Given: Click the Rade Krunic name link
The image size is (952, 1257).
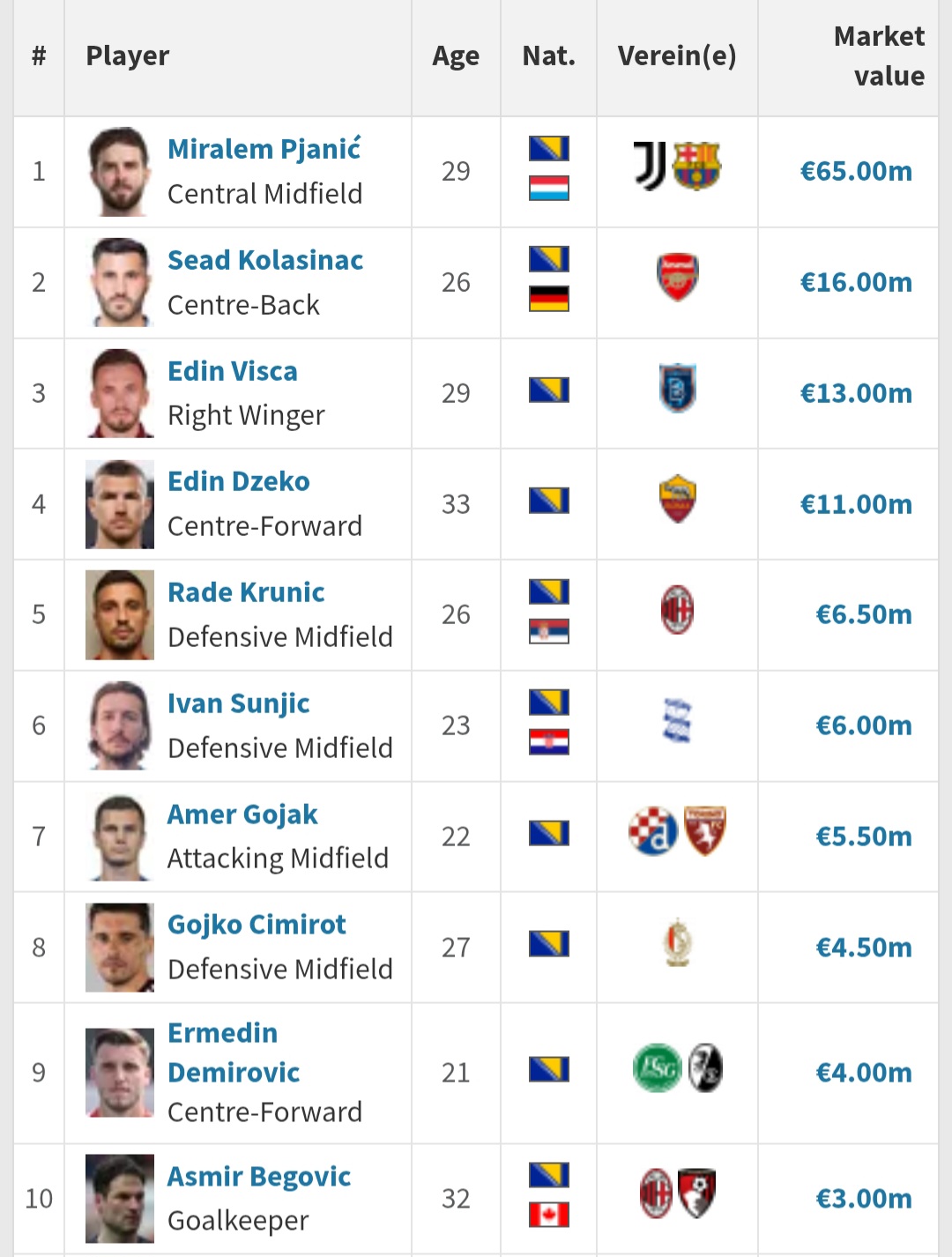Looking at the screenshot, I should pos(246,592).
